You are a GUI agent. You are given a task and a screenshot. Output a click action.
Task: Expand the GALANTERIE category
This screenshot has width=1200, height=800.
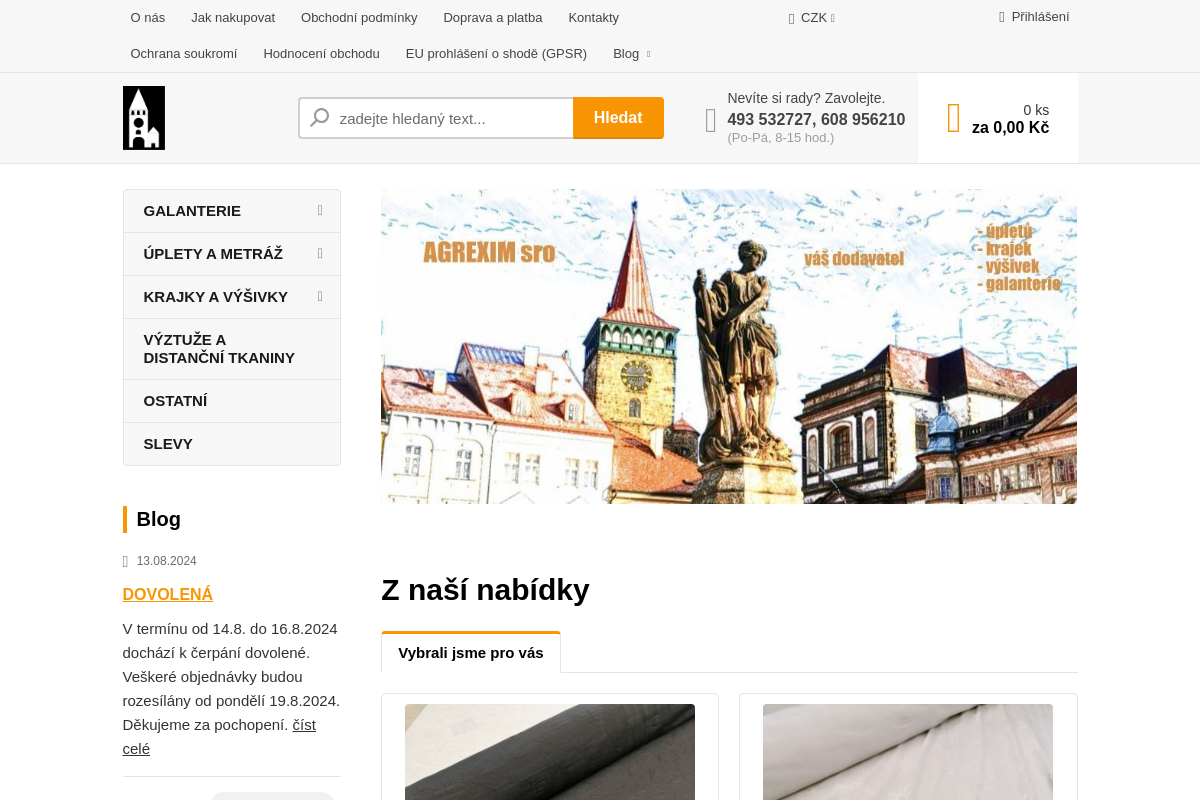point(320,210)
